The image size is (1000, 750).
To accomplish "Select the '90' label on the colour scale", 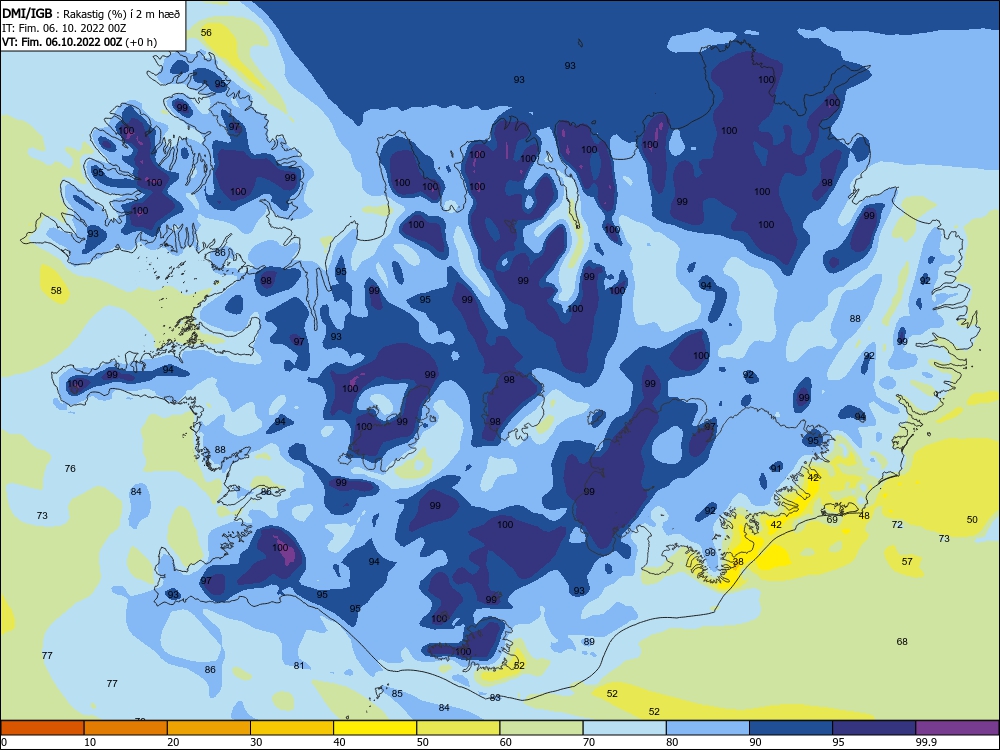I will pyautogui.click(x=755, y=742).
